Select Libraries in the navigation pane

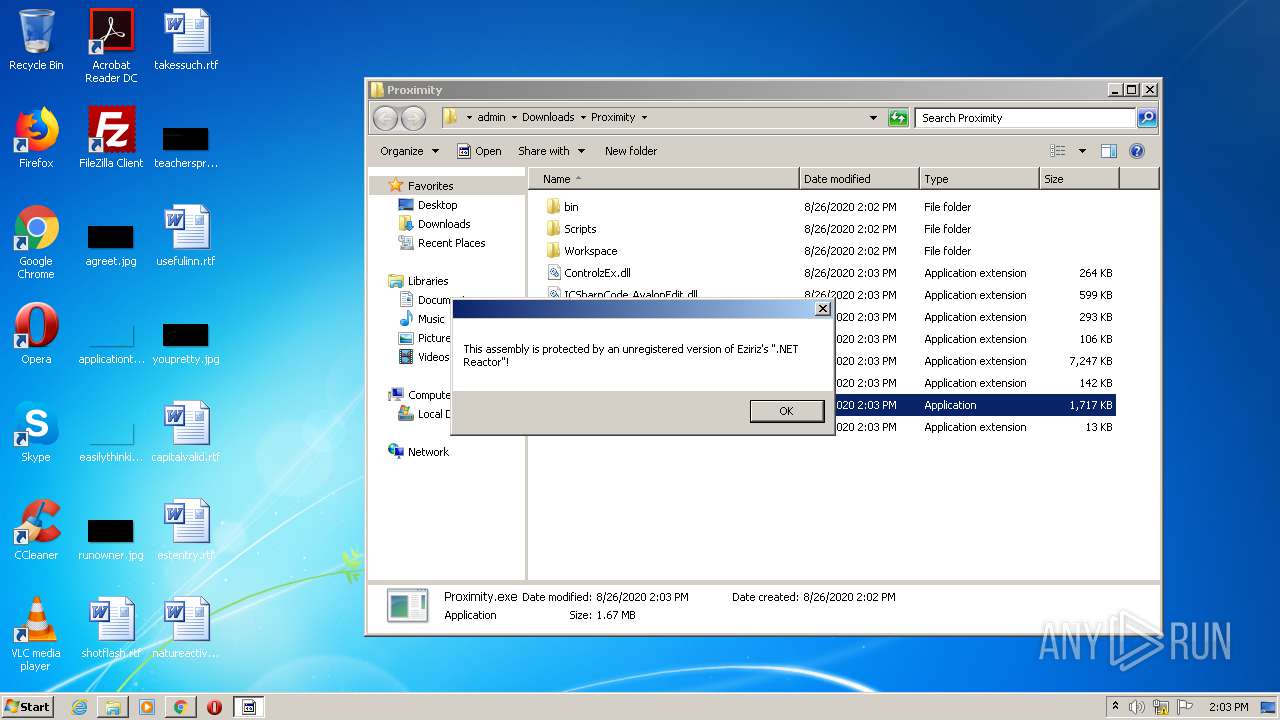click(428, 281)
